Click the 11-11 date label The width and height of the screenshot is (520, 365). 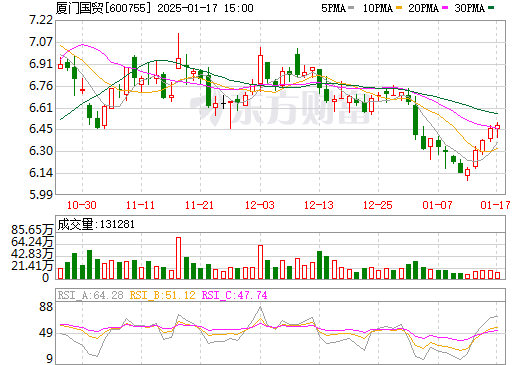pyautogui.click(x=141, y=205)
